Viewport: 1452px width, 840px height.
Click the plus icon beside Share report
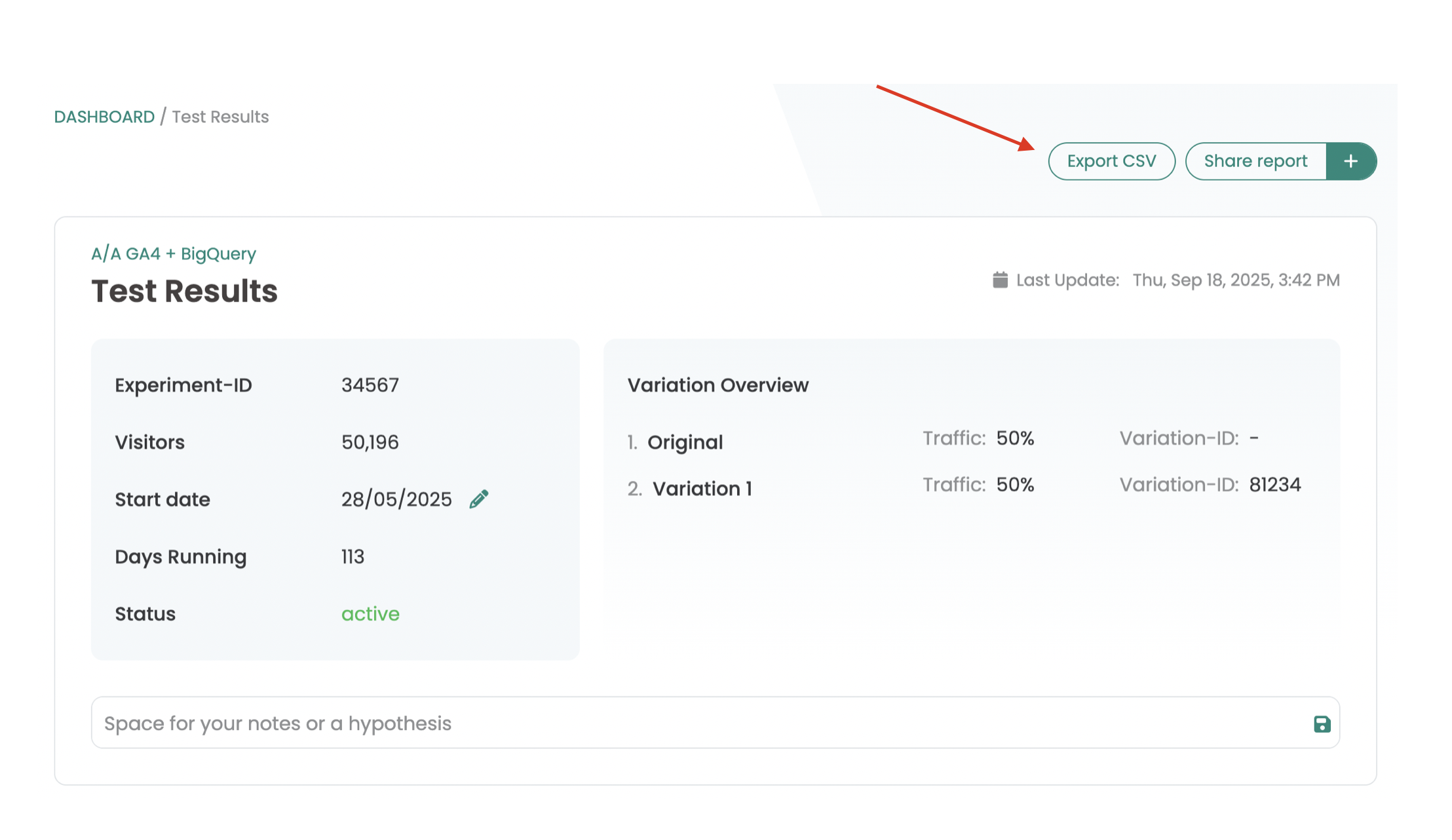(x=1350, y=161)
